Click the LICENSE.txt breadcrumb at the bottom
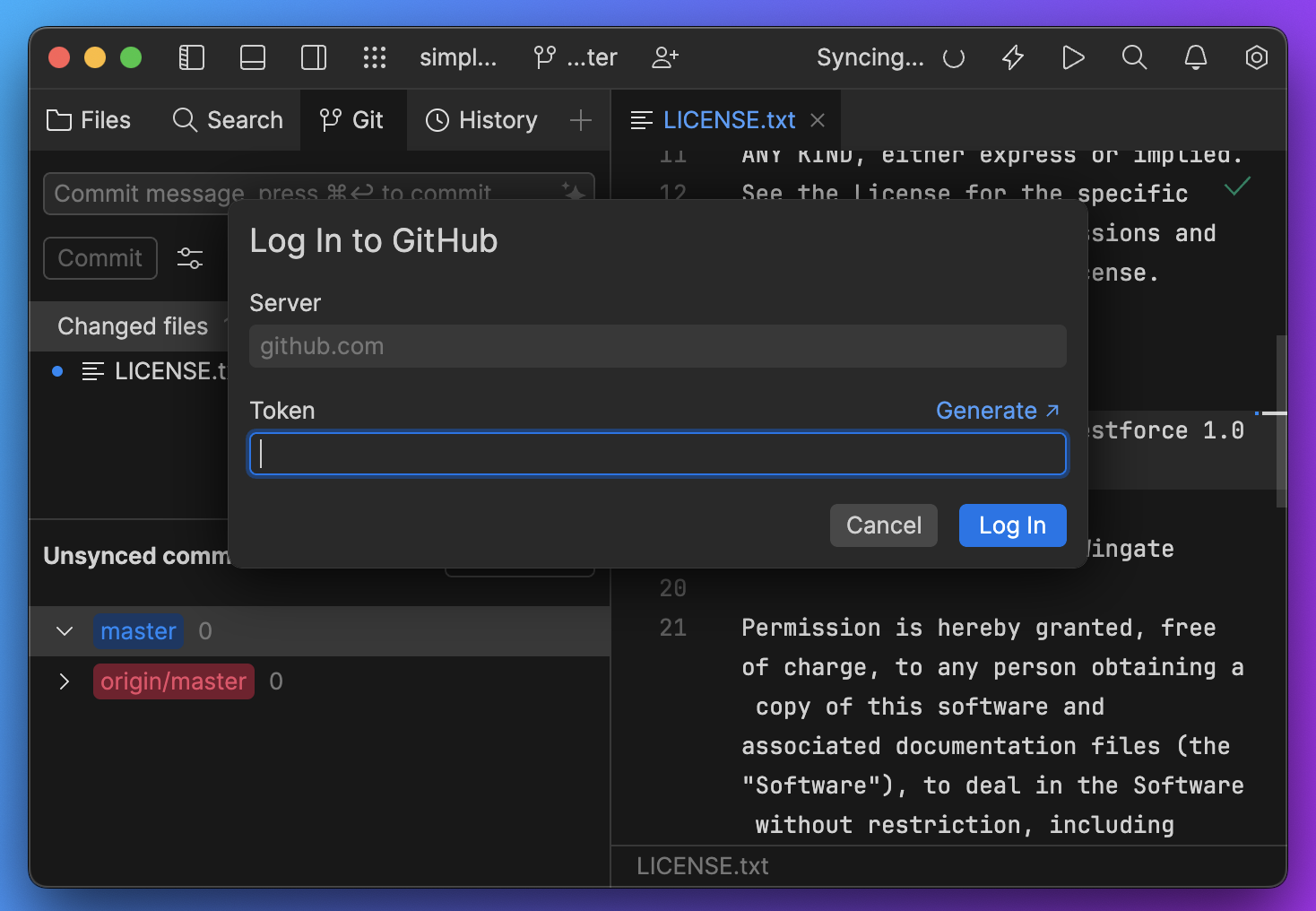Viewport: 1316px width, 911px height. (703, 866)
